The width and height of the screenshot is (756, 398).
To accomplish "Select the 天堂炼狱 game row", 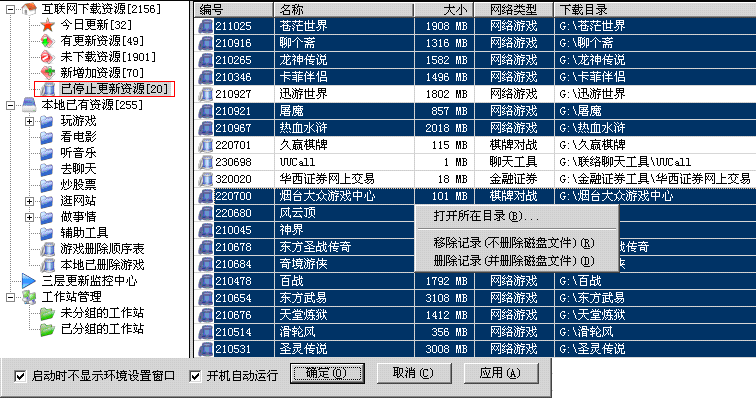I will point(475,315).
